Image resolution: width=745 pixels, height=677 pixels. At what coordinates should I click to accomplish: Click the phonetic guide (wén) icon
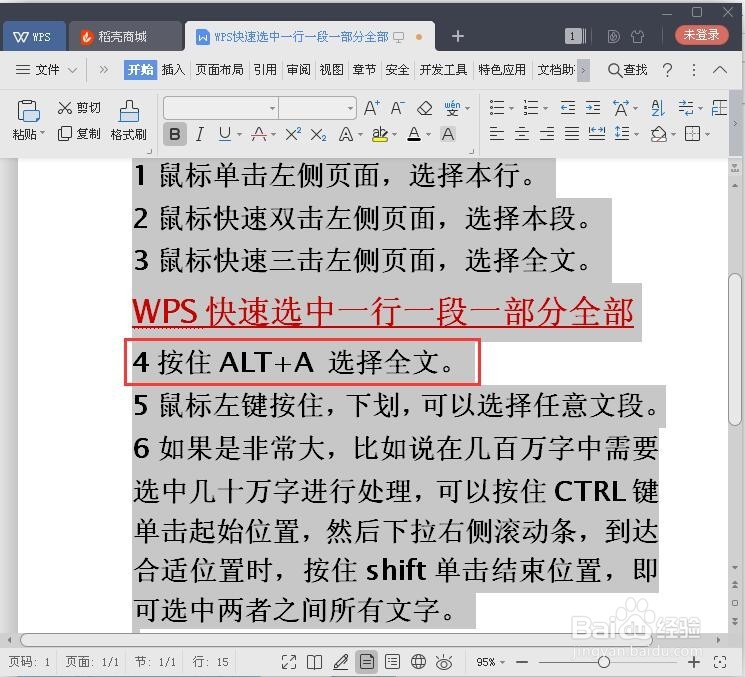tap(452, 108)
